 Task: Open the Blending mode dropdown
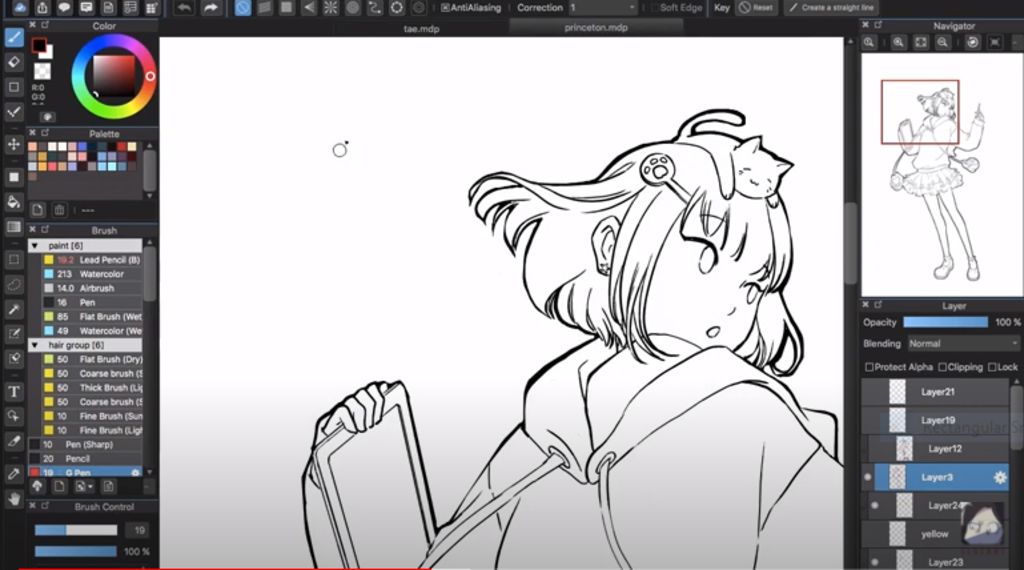(x=963, y=343)
